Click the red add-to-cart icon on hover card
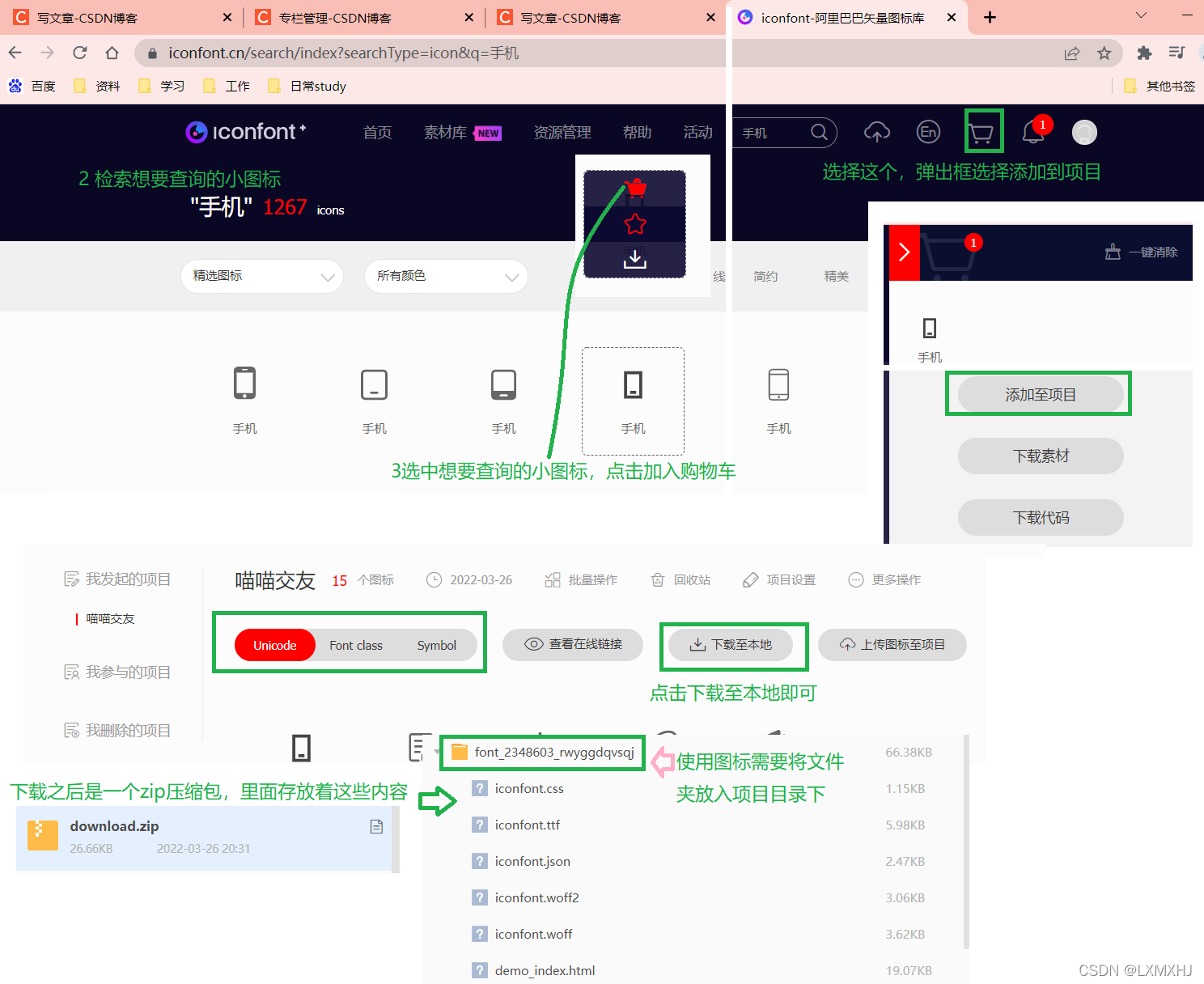1204x984 pixels. coord(636,189)
